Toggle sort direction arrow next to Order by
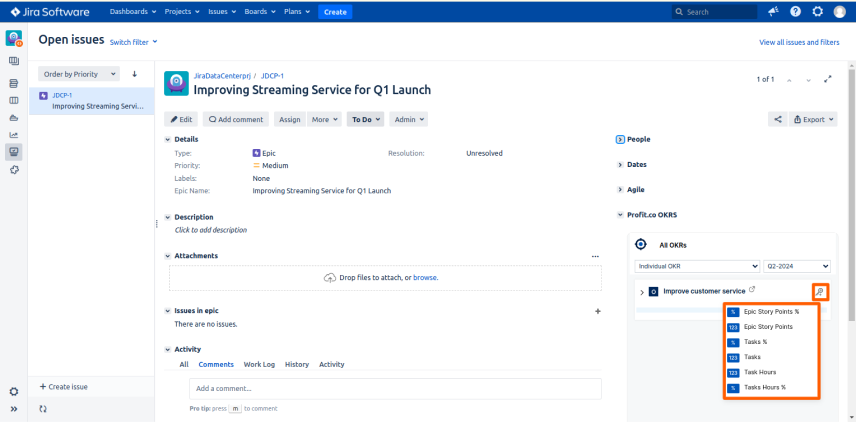Viewport: 856px width, 422px height. (x=134, y=74)
